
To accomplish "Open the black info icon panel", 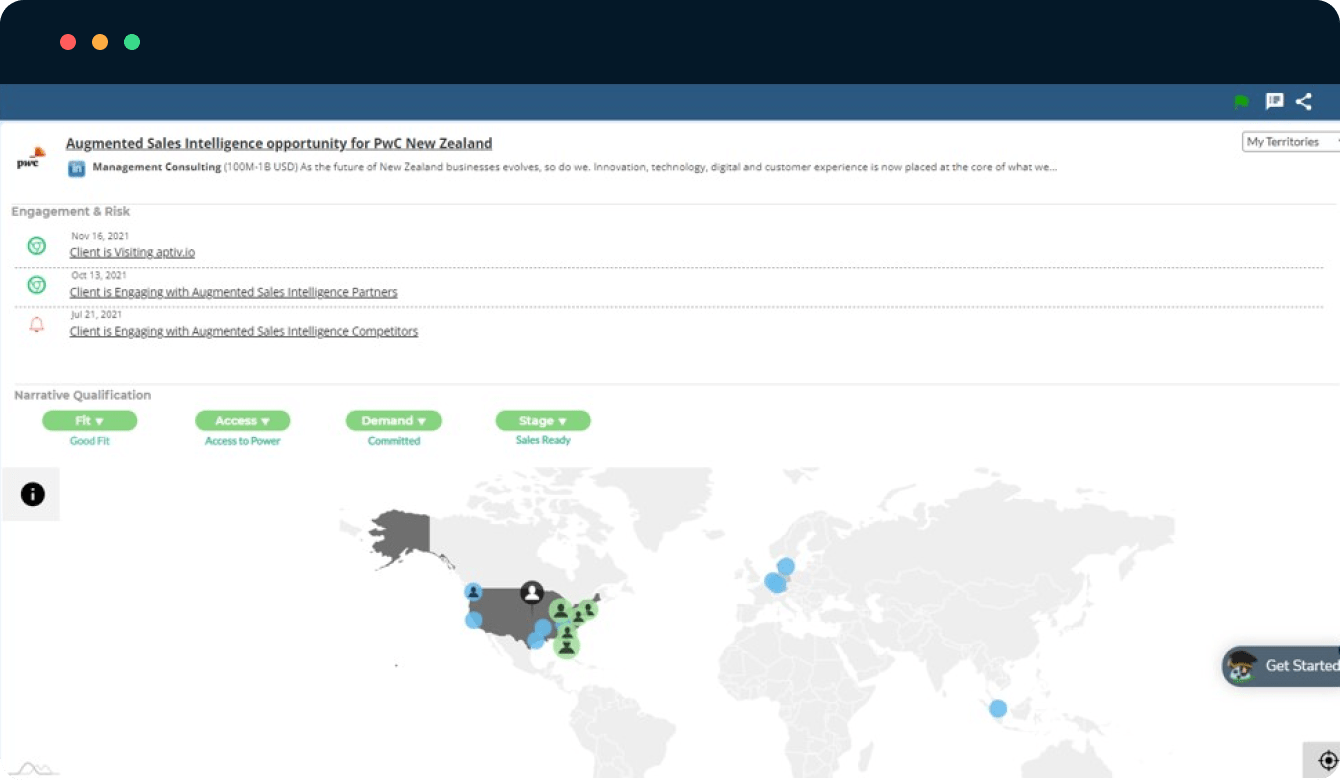I will coord(33,494).
